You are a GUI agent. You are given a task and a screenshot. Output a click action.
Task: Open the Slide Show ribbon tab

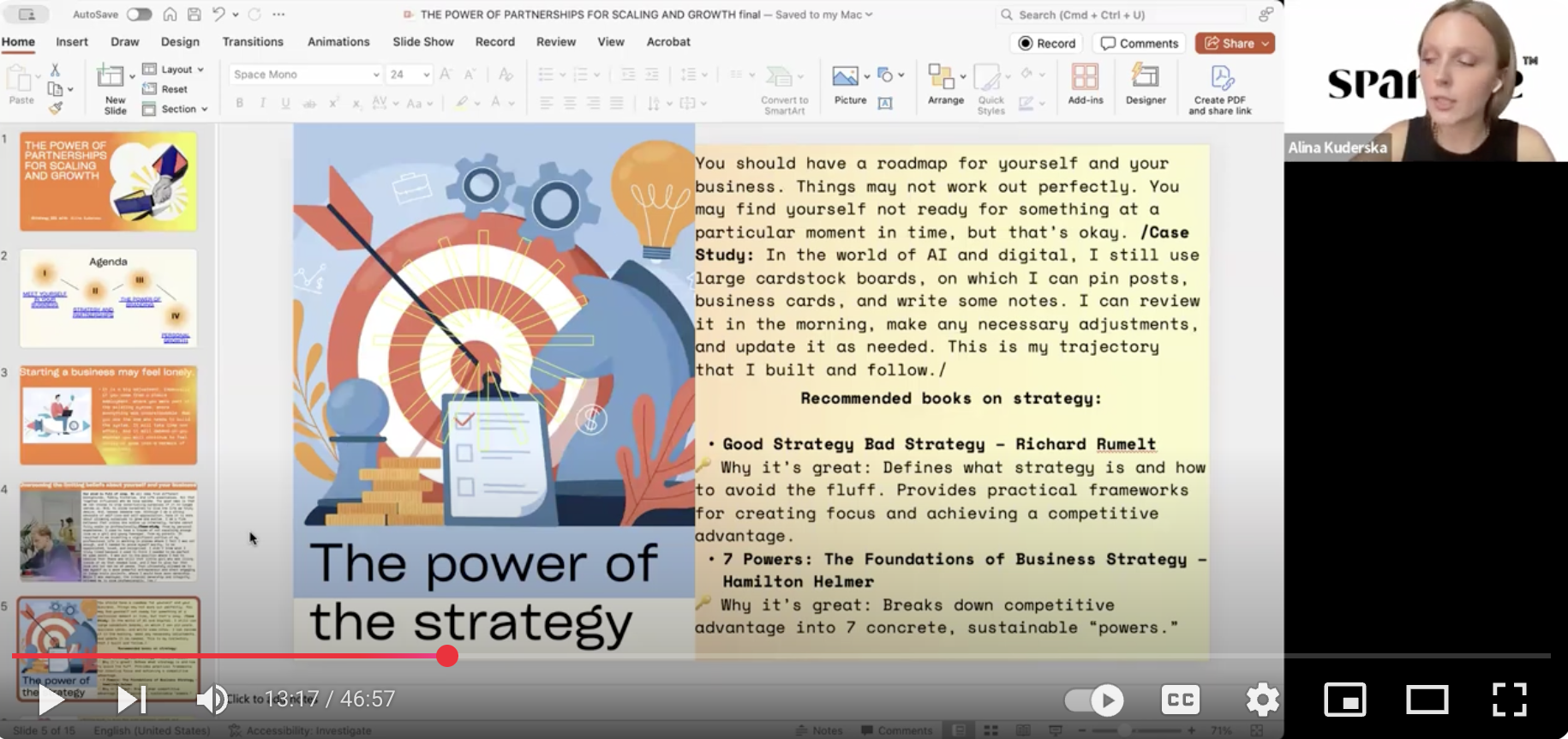click(423, 42)
